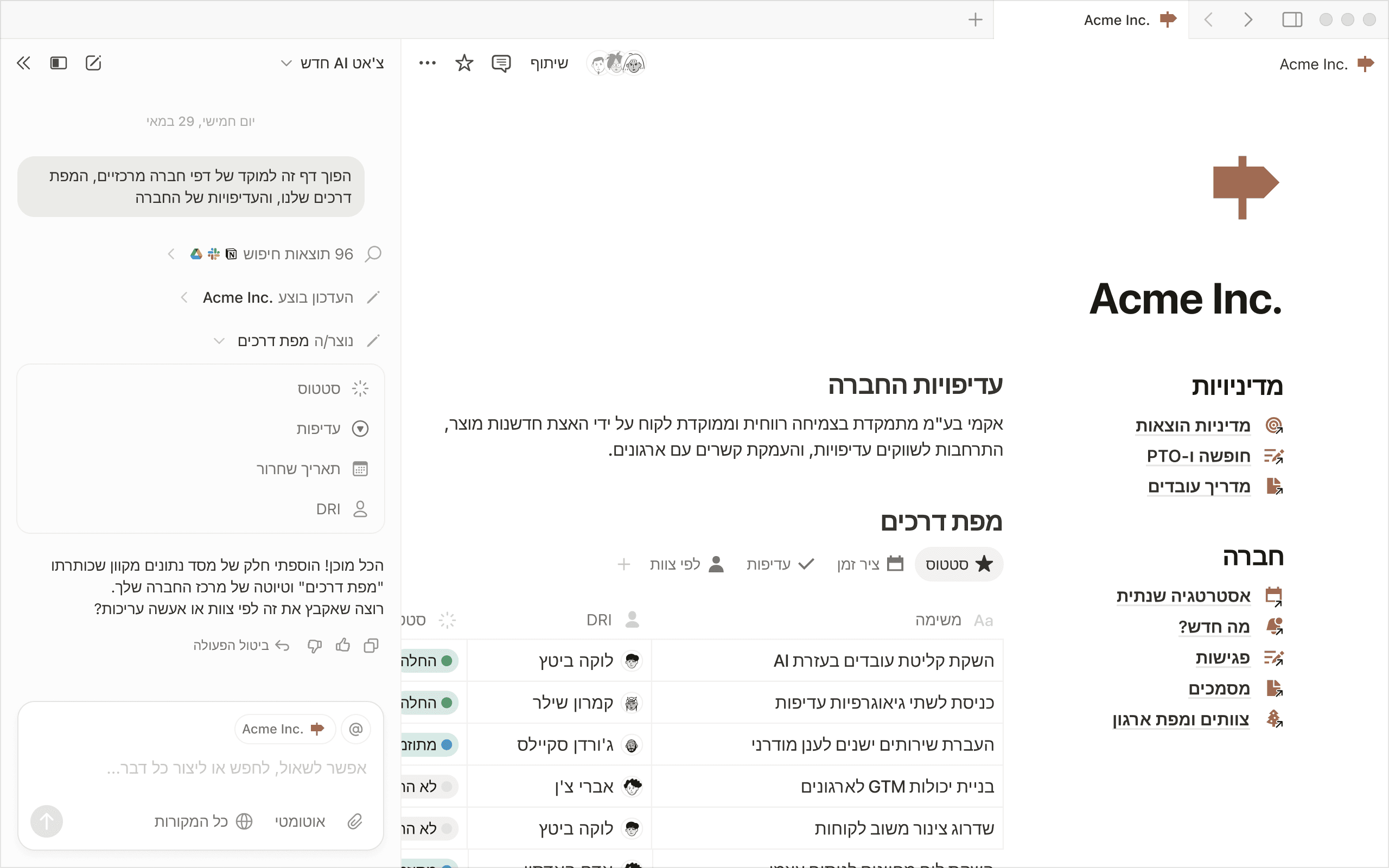Start a new AI chat with compose icon

(93, 63)
